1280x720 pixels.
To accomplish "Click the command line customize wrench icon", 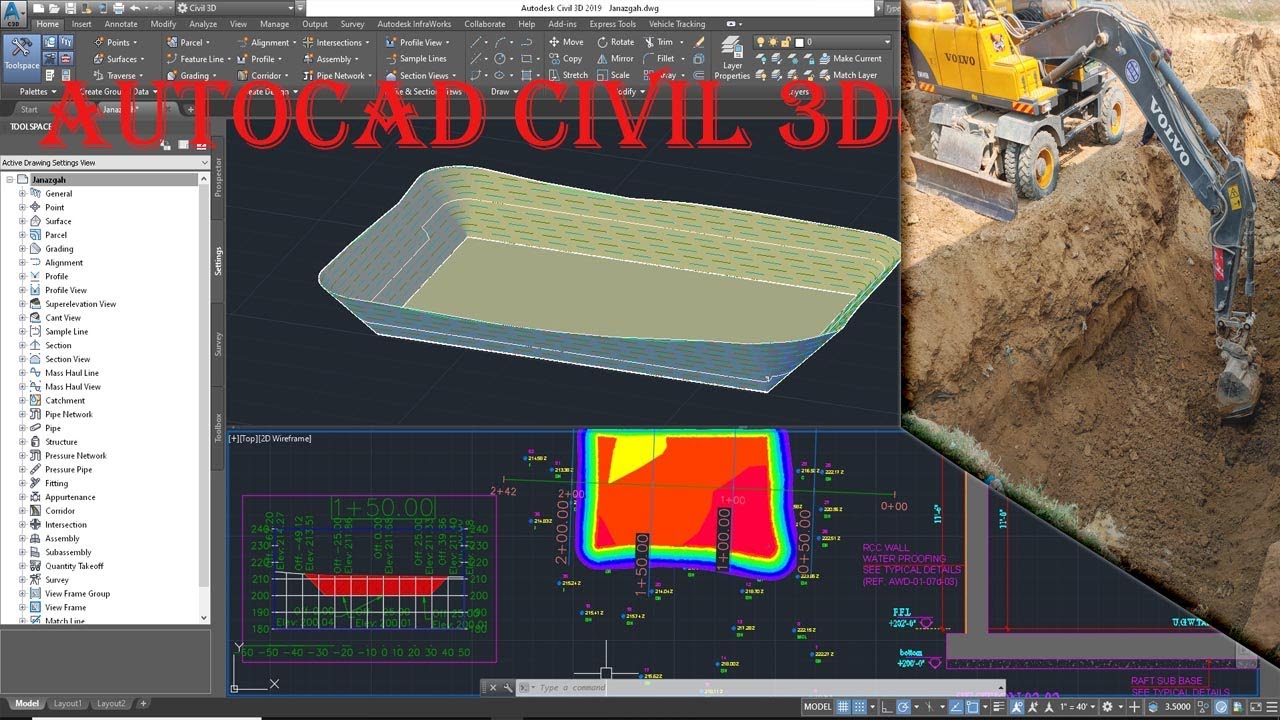I will tap(507, 688).
